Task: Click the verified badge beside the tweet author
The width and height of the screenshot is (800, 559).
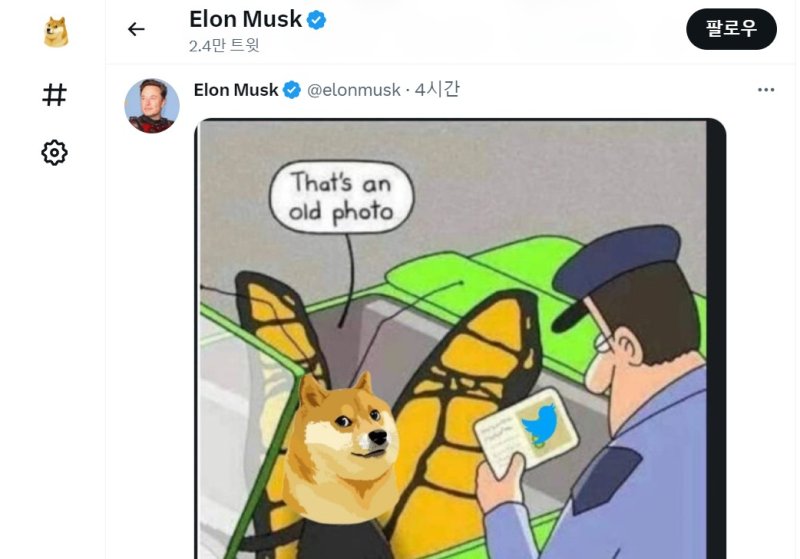Action: tap(292, 90)
